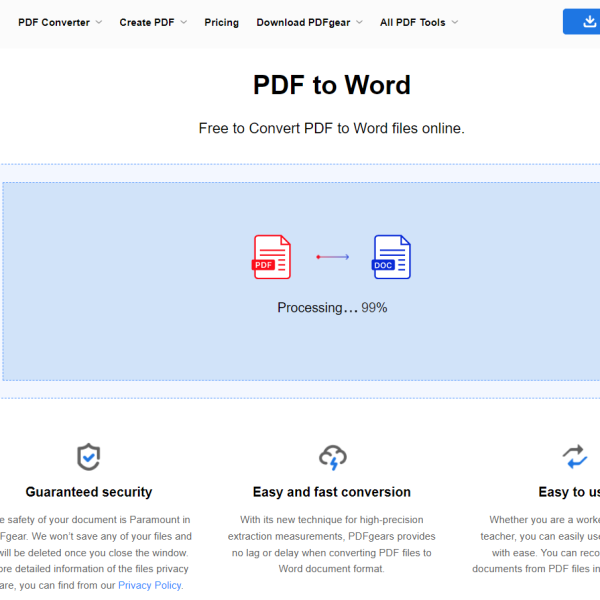Go to the Pricing page
Viewport: 600px width, 600px height.
(x=222, y=23)
